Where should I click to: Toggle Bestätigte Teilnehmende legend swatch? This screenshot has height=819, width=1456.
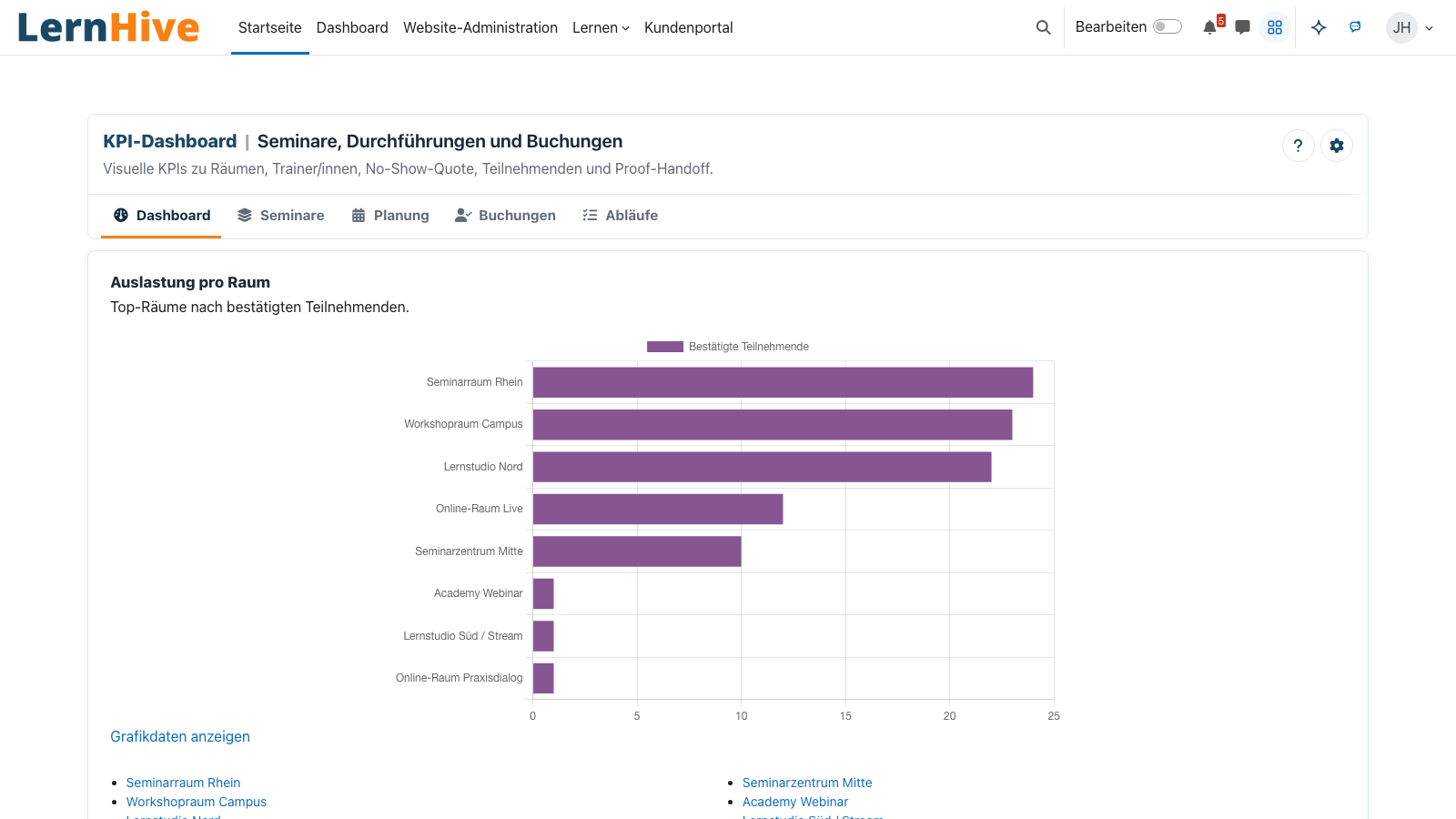click(x=664, y=347)
